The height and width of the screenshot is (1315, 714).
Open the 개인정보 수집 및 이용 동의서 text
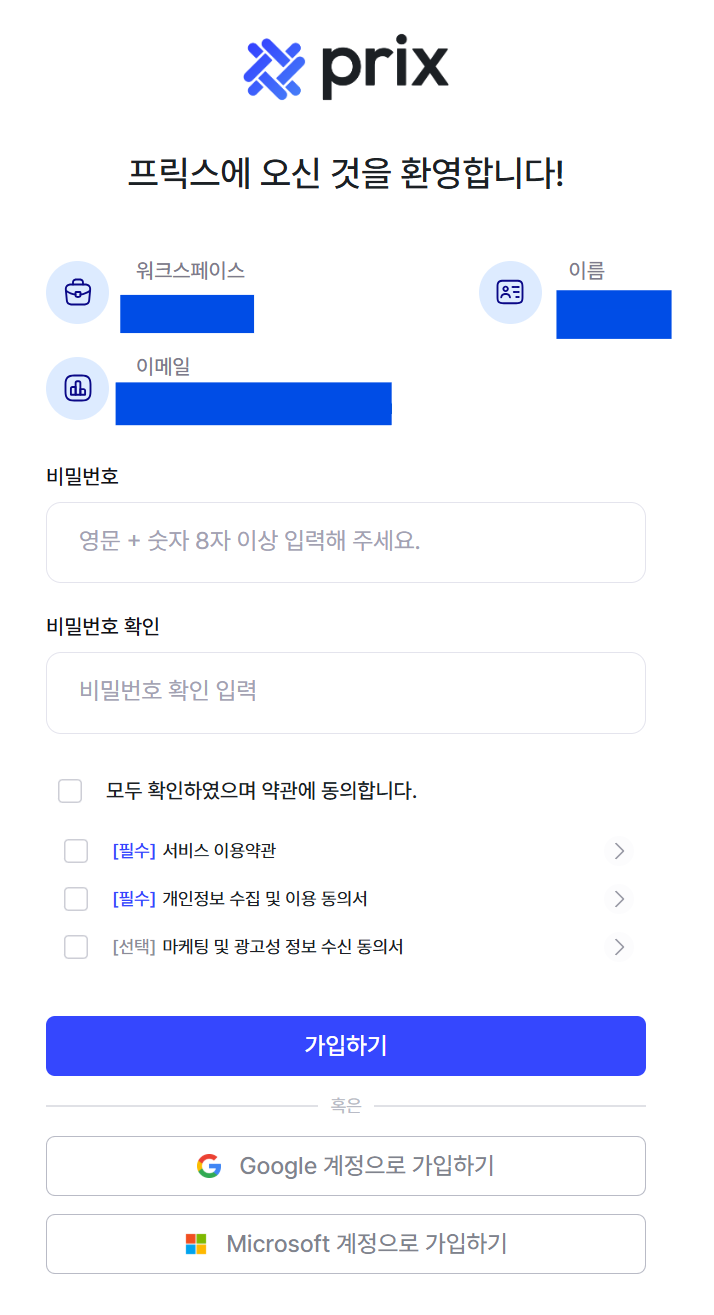pos(265,899)
